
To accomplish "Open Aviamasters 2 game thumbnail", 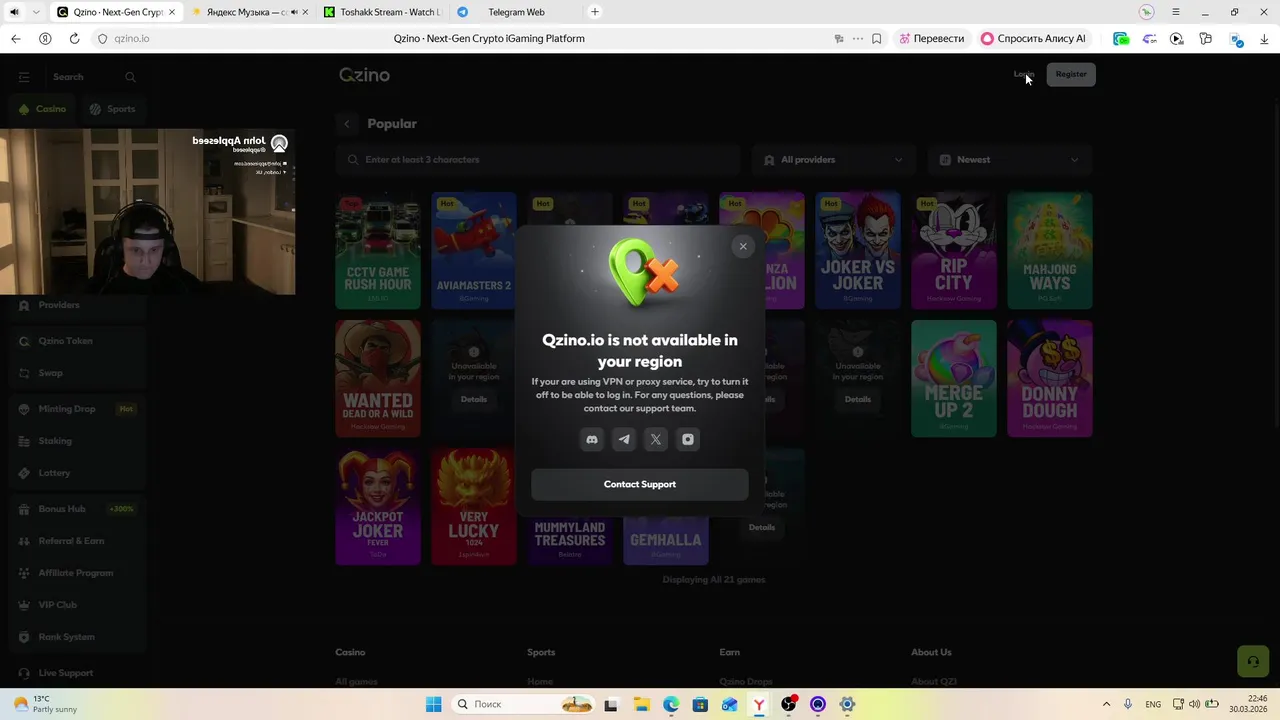I will click(x=474, y=250).
